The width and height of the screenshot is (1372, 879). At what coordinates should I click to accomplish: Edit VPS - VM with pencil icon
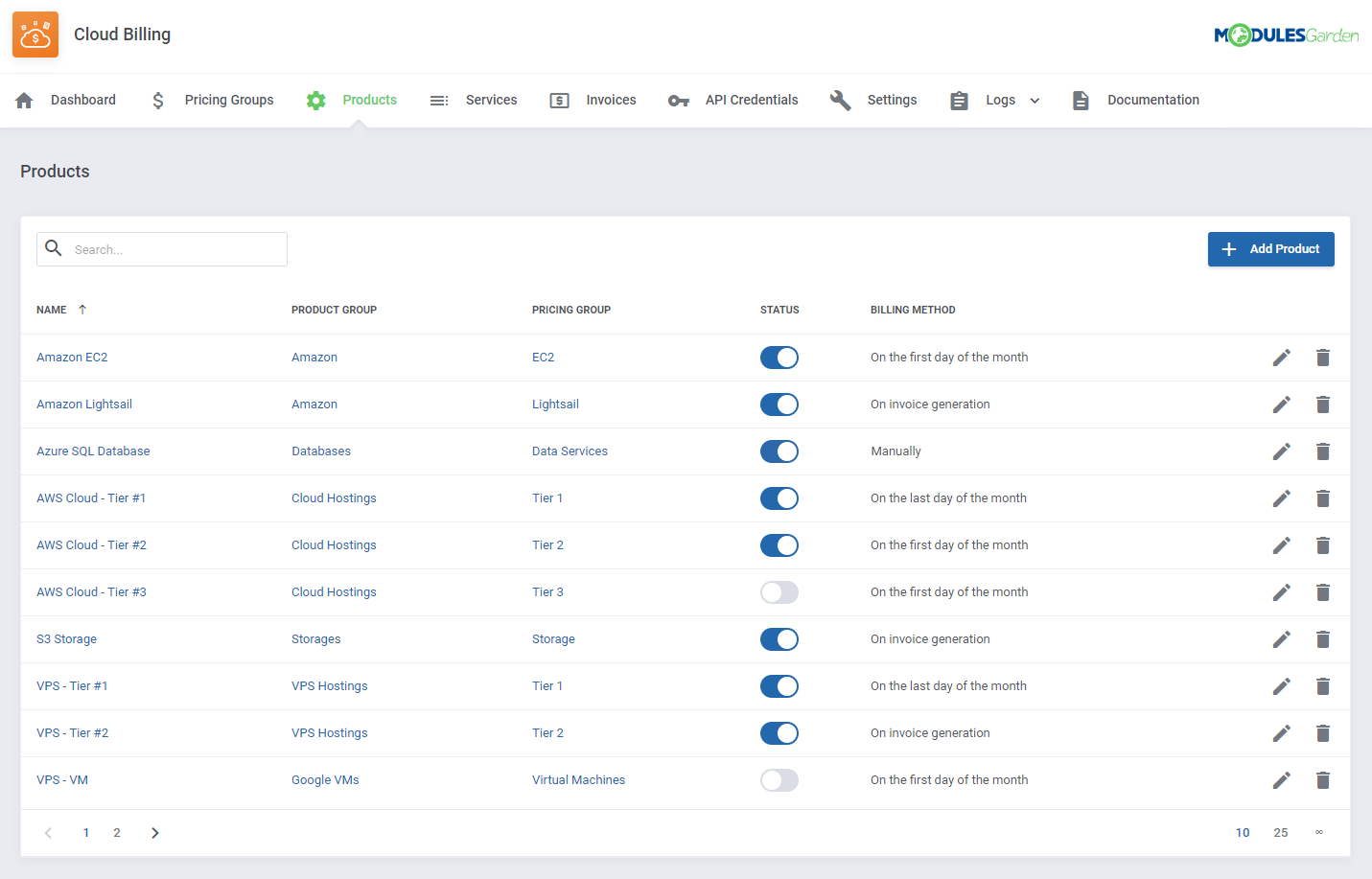click(x=1282, y=780)
